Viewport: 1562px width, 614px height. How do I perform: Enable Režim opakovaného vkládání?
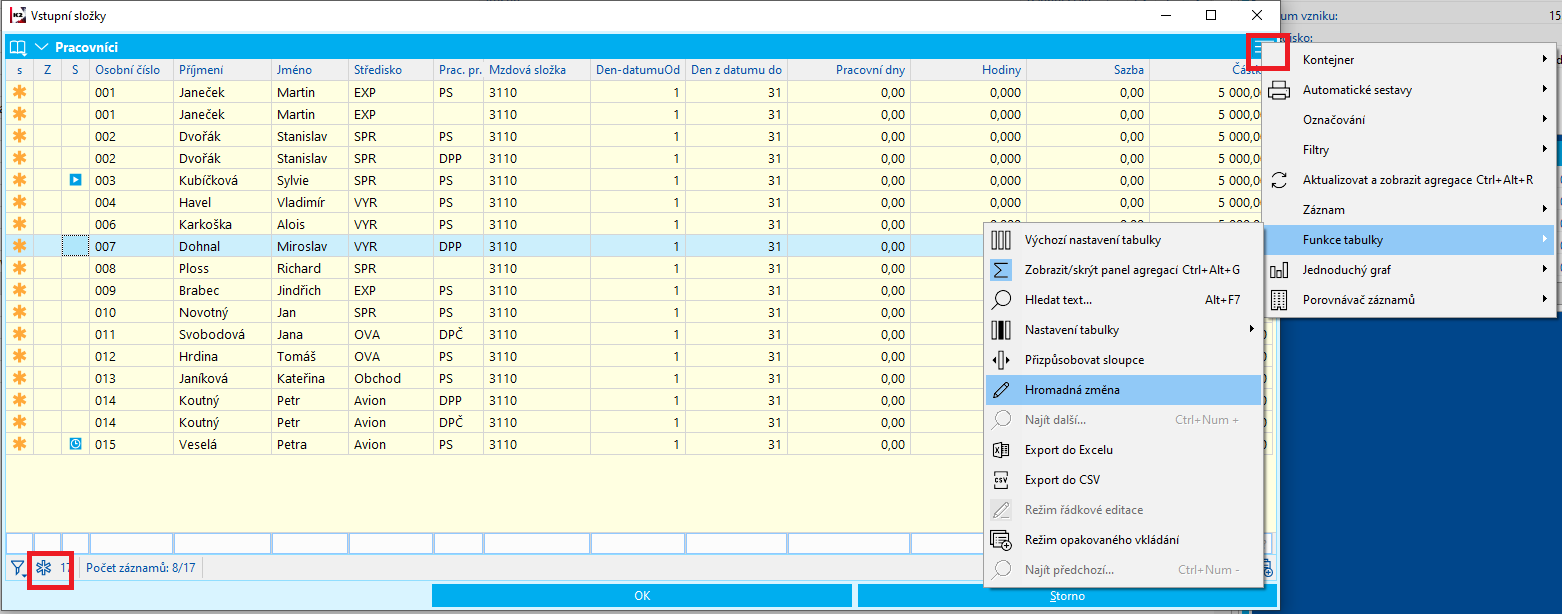1124,540
